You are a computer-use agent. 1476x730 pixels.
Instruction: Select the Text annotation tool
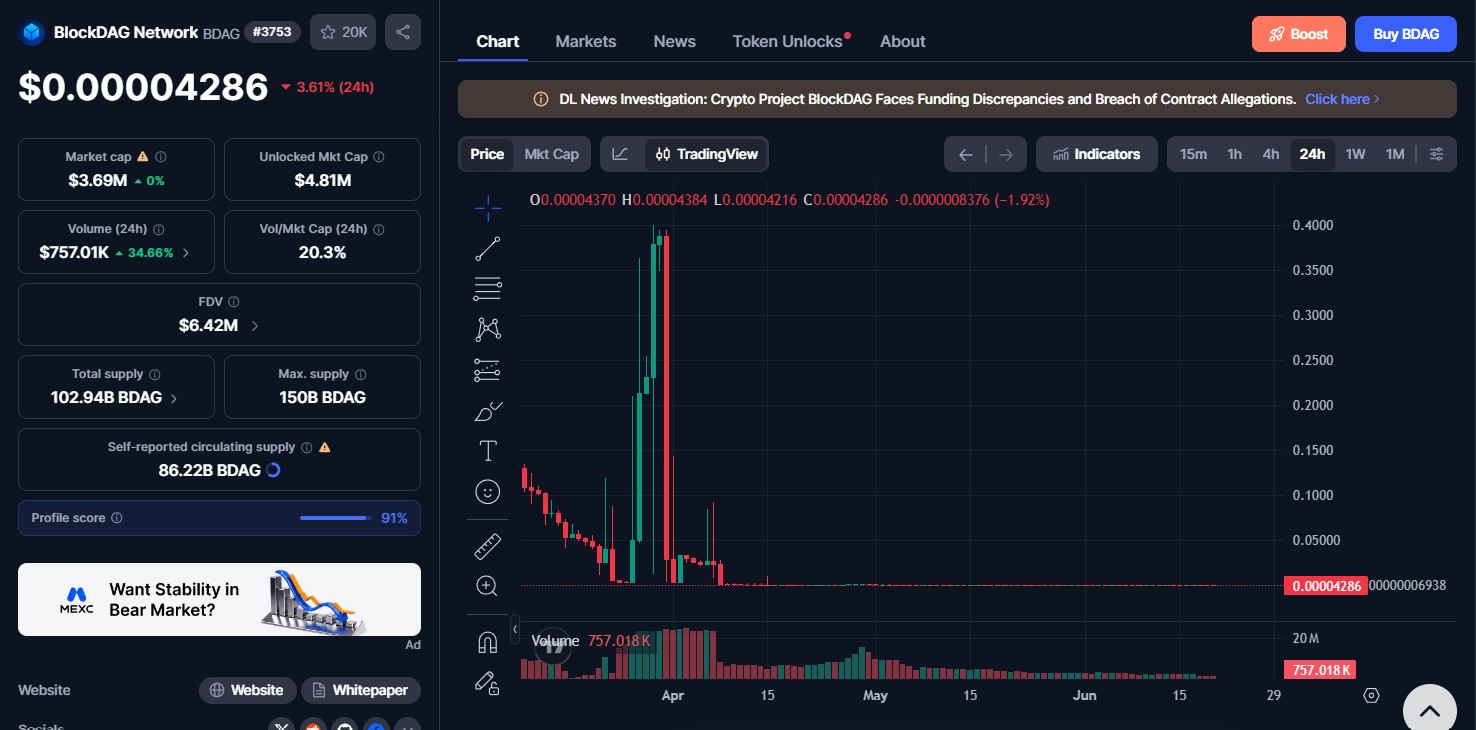click(x=488, y=451)
